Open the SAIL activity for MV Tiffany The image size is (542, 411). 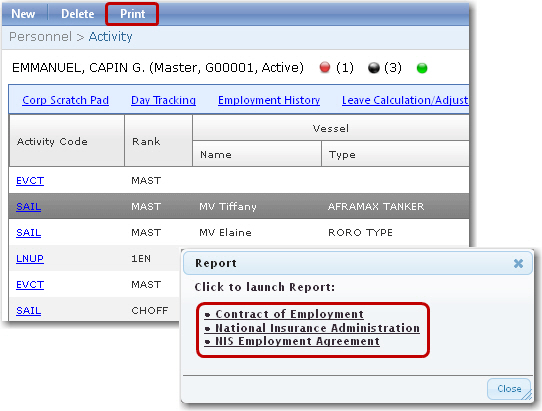(x=28, y=206)
